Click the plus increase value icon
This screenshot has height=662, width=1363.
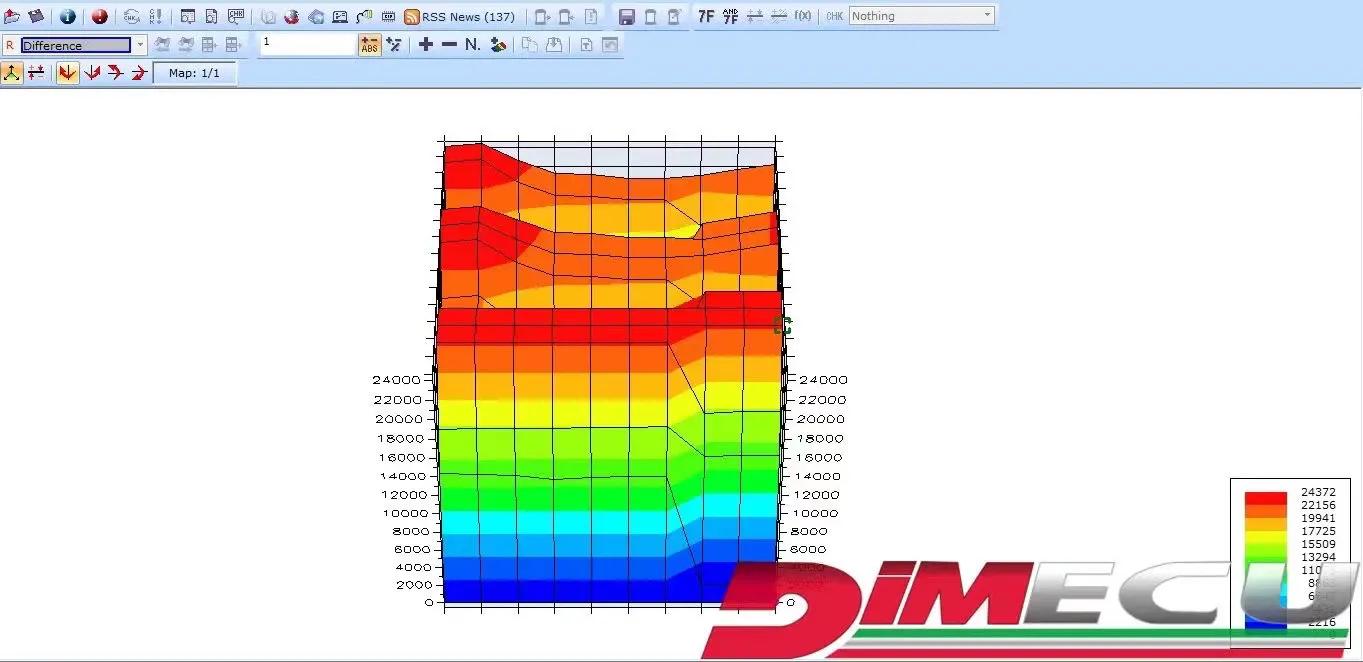point(425,45)
